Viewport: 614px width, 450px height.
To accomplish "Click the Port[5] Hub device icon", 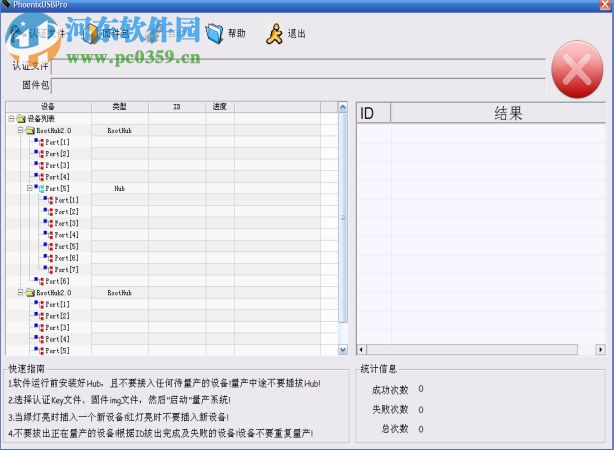I will pos(39,188).
